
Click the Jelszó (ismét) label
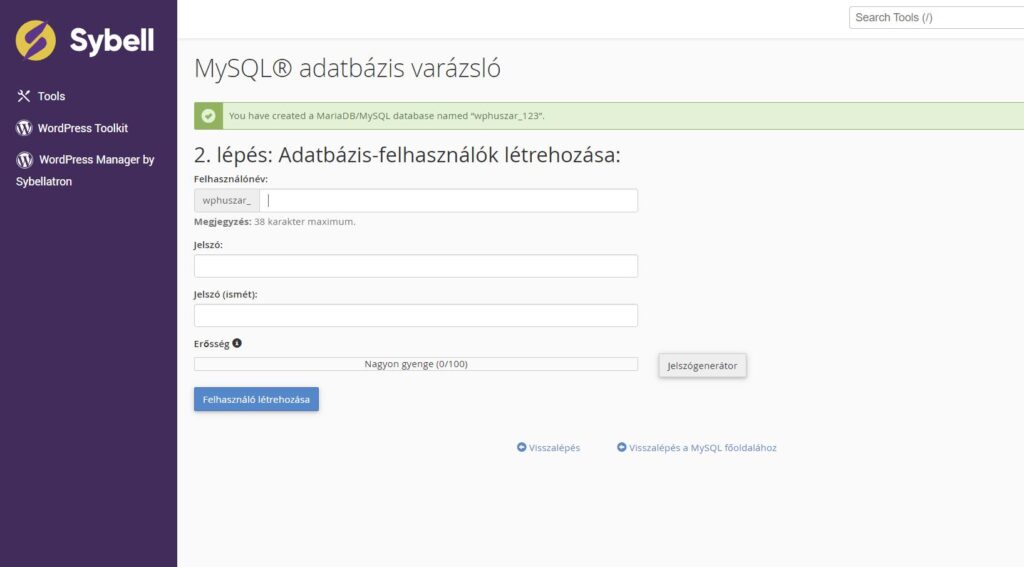(225, 294)
